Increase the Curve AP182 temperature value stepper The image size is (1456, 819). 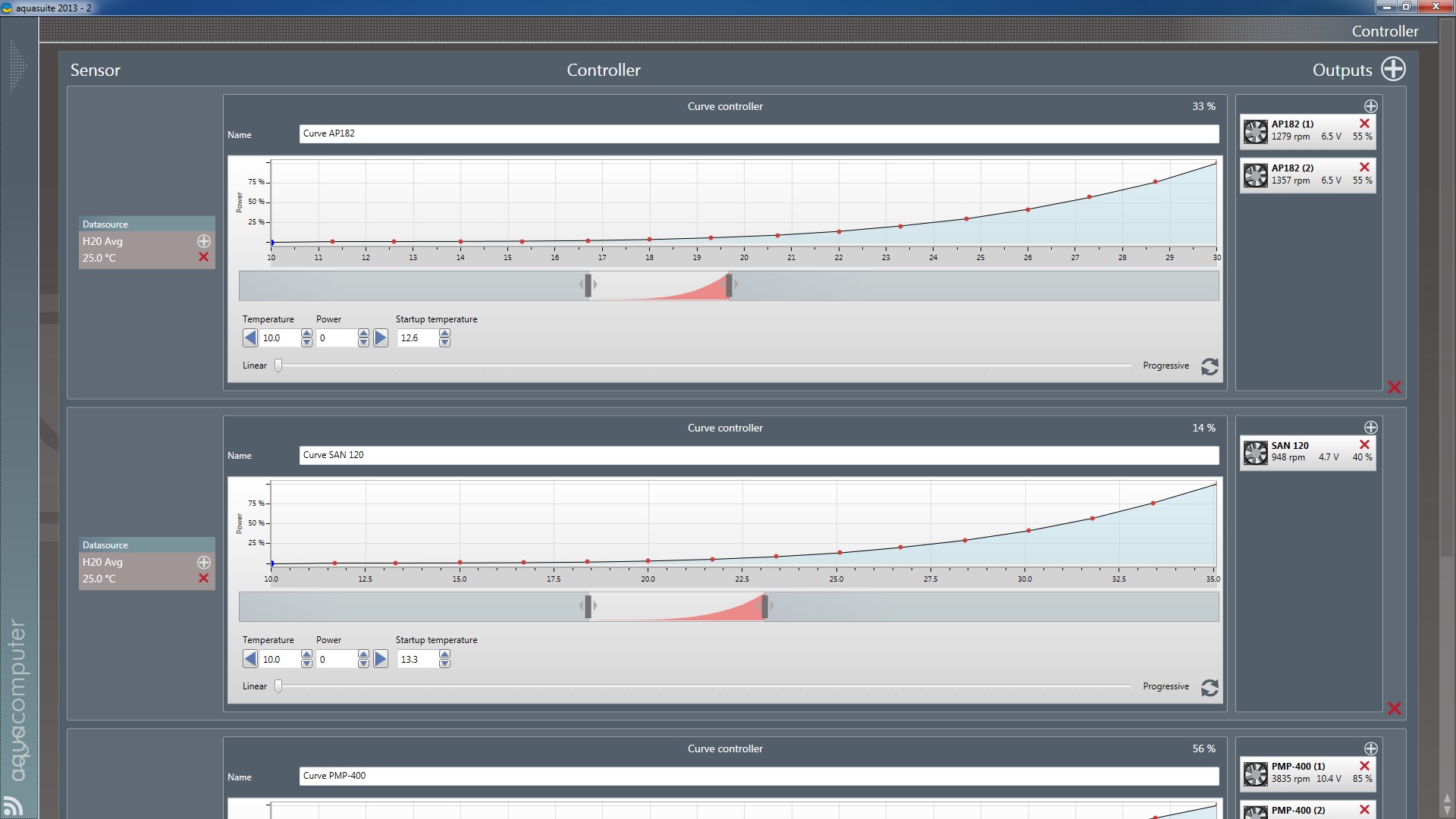tap(306, 334)
